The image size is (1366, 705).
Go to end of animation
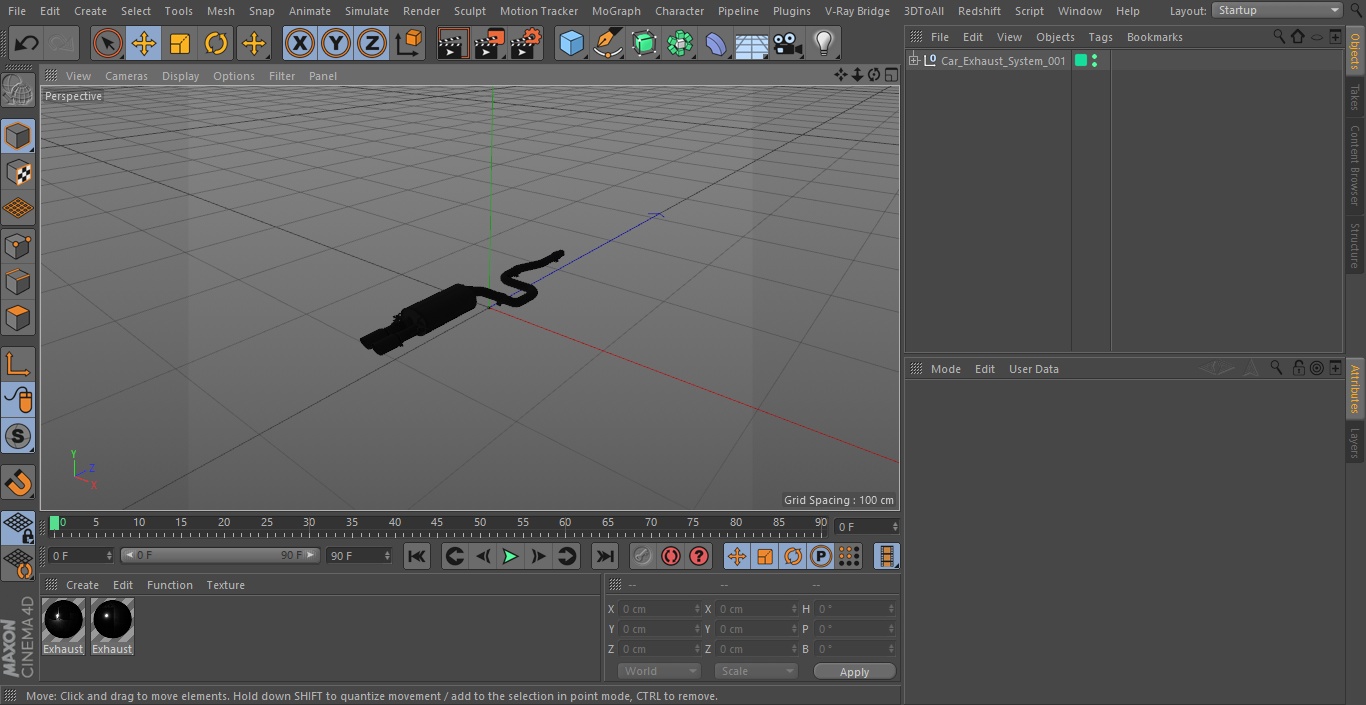coord(605,556)
